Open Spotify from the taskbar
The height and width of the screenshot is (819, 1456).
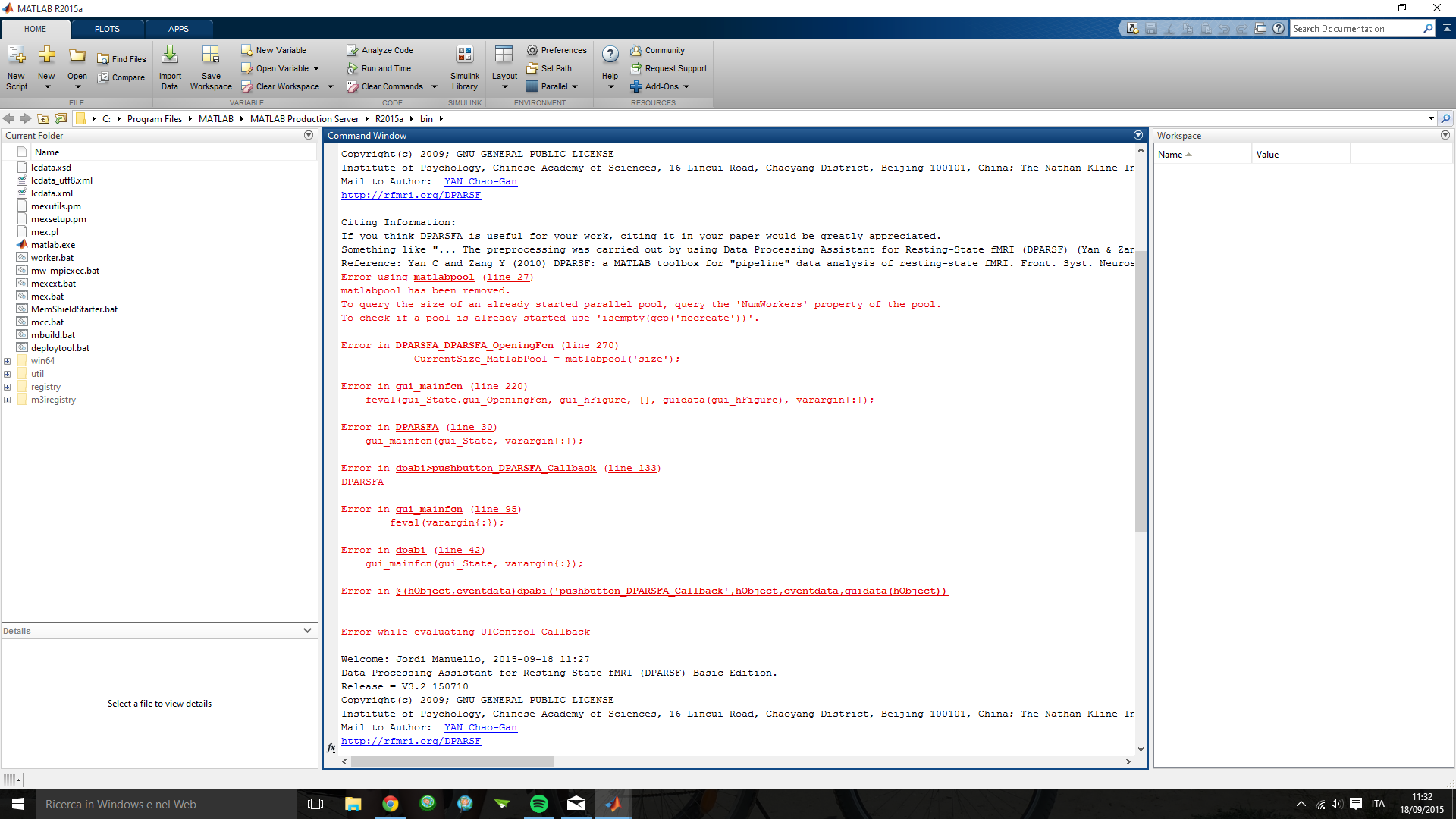point(539,804)
